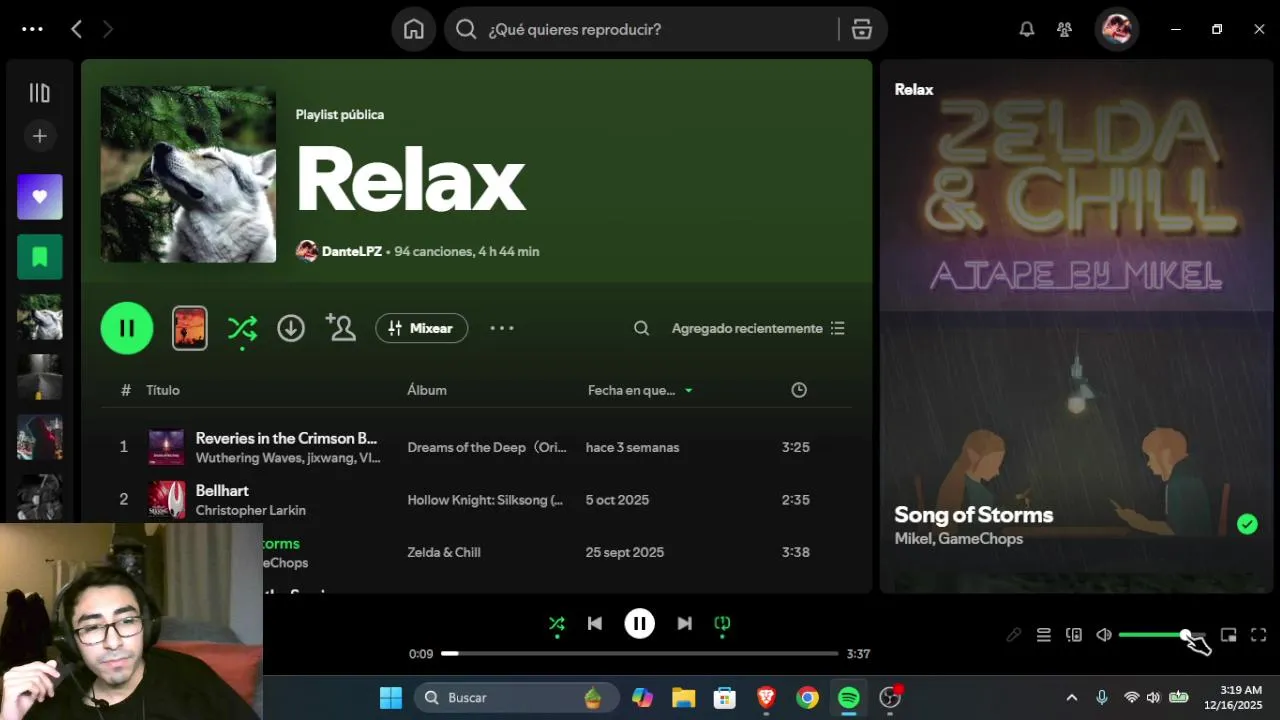Viewport: 1280px width, 720px height.
Task: Seek on the song progress bar
Action: pyautogui.click(x=640, y=653)
